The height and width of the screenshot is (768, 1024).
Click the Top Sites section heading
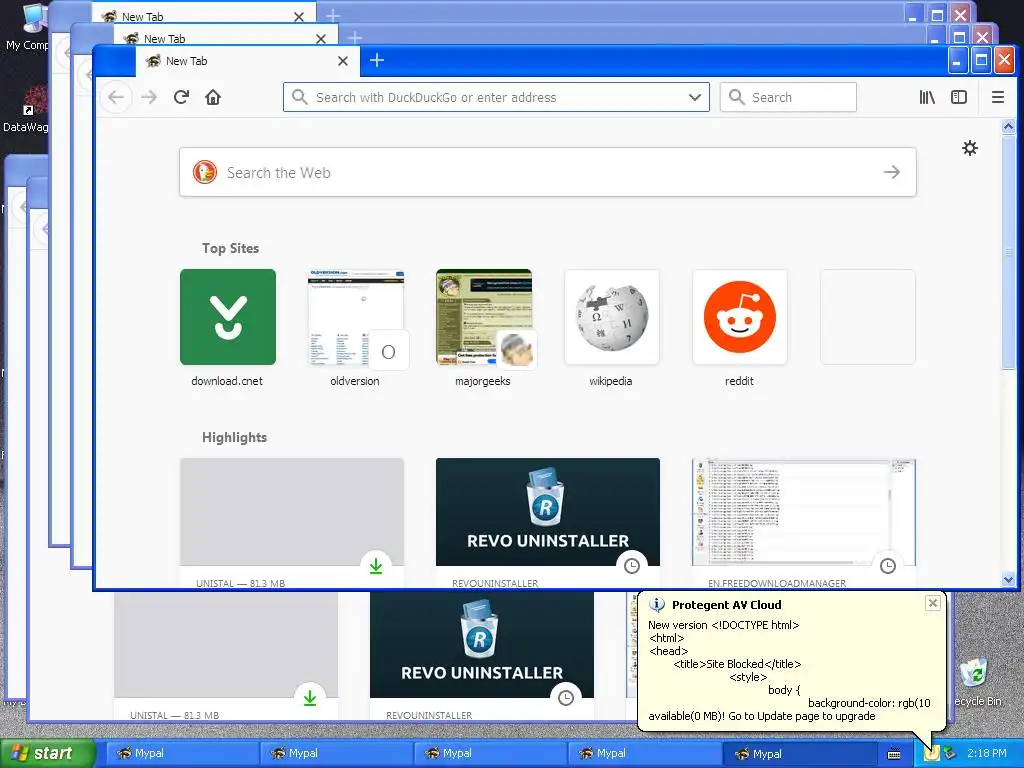231,248
